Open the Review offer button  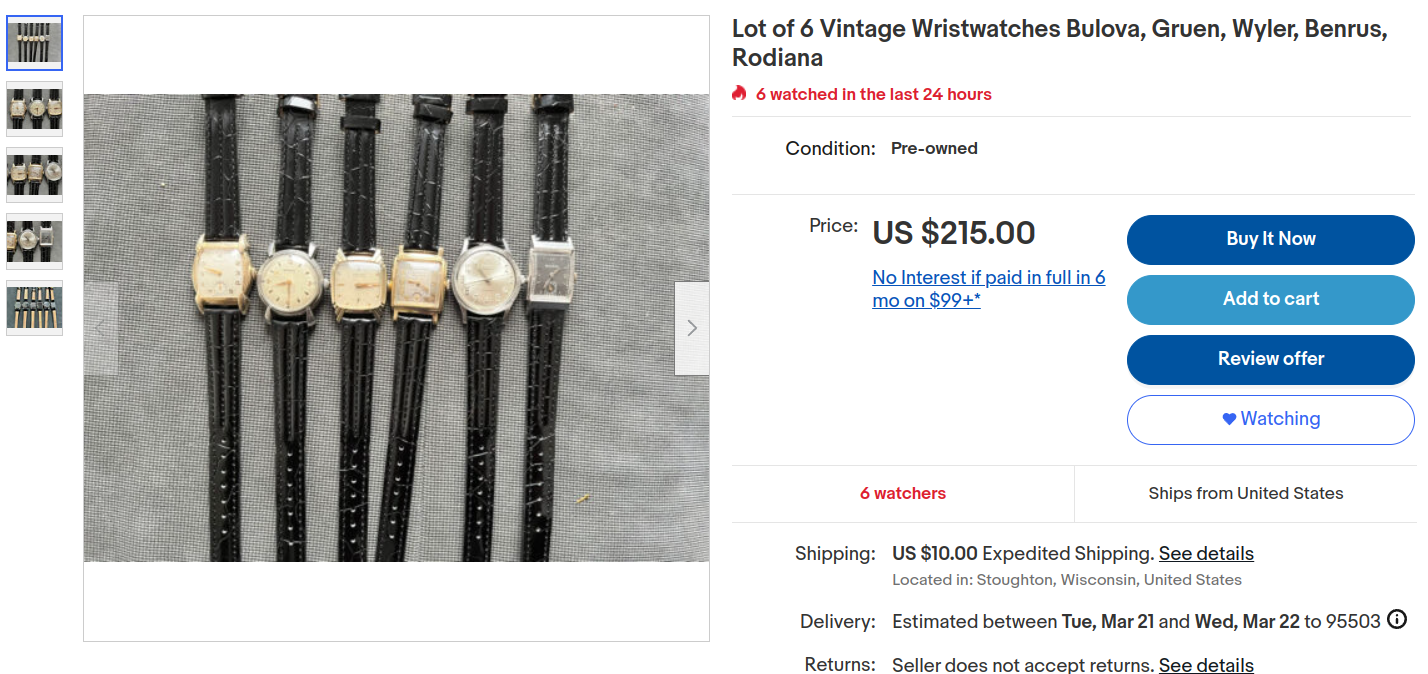pos(1270,359)
